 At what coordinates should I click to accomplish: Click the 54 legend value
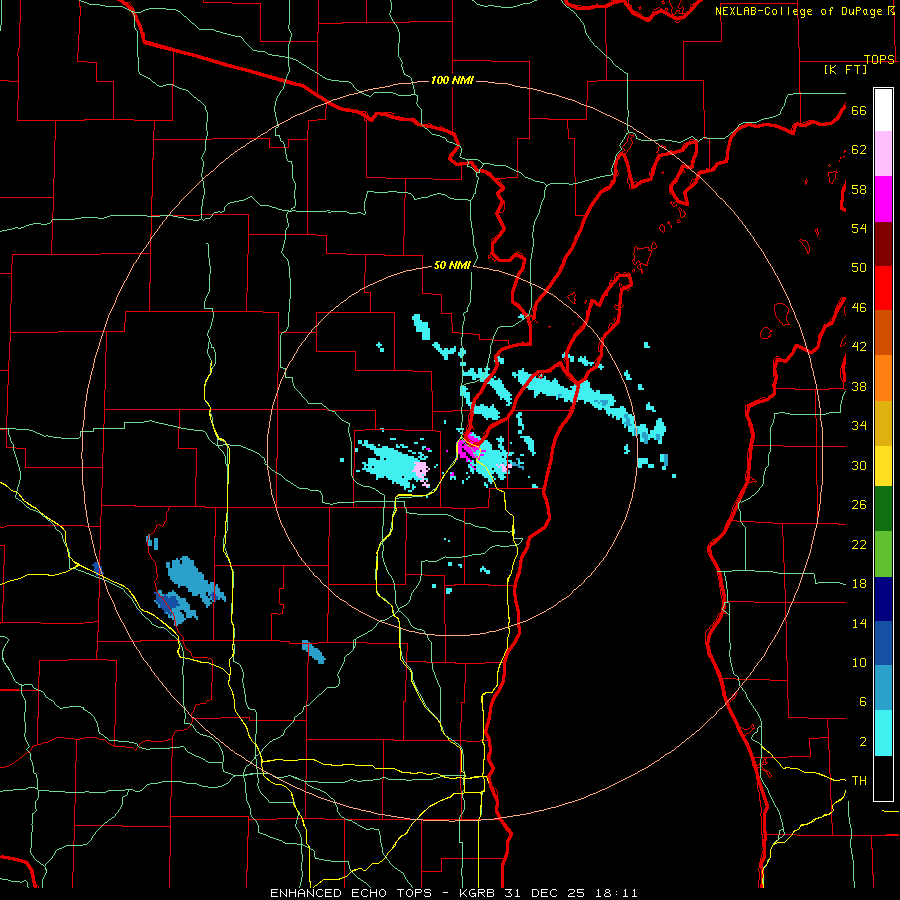click(859, 228)
